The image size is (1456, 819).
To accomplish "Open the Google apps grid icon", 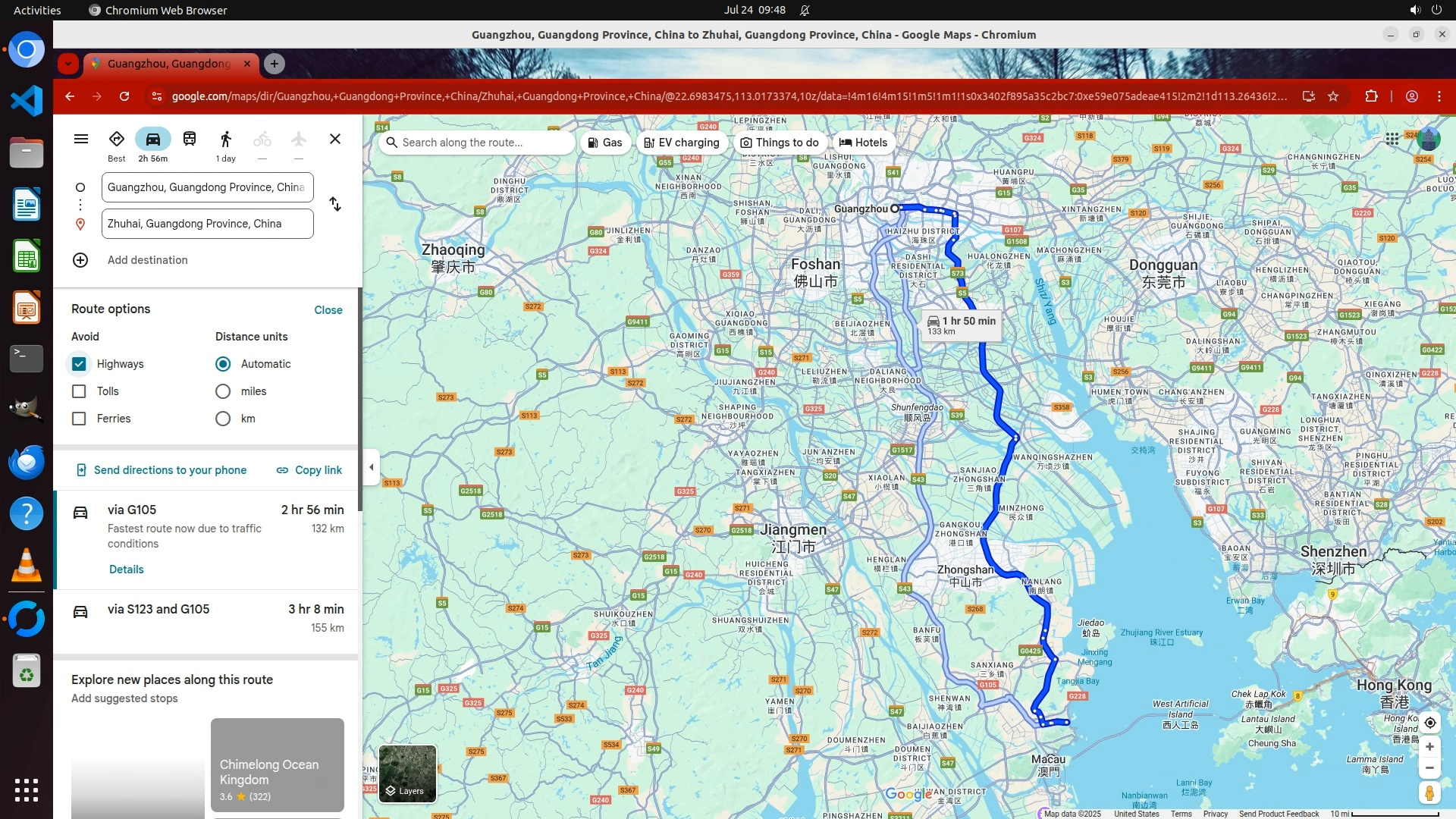I will tap(1392, 139).
